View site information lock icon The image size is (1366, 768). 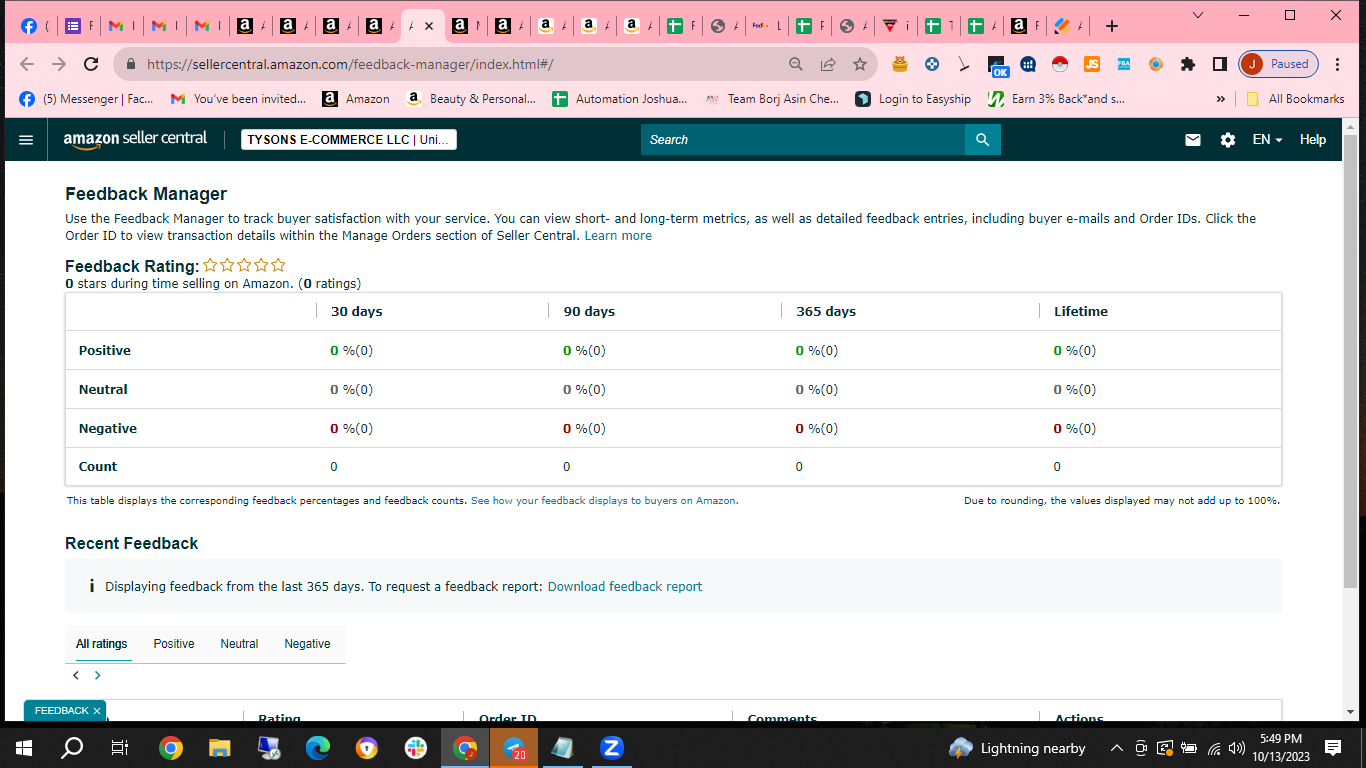click(131, 64)
